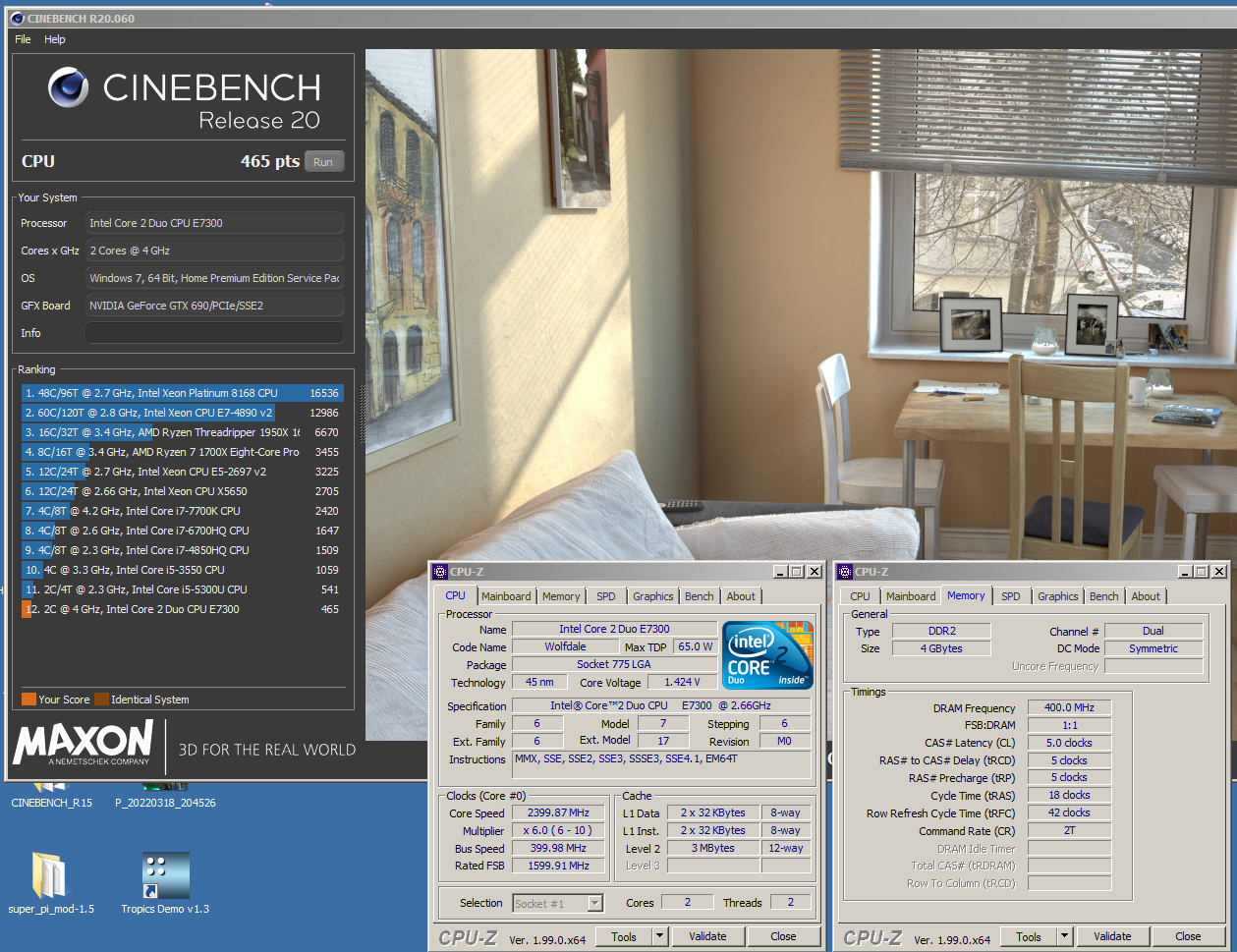Screen dimensions: 1237x952
Task: Click the CAS# Latency value 5.0 clocks
Action: coord(1069,743)
